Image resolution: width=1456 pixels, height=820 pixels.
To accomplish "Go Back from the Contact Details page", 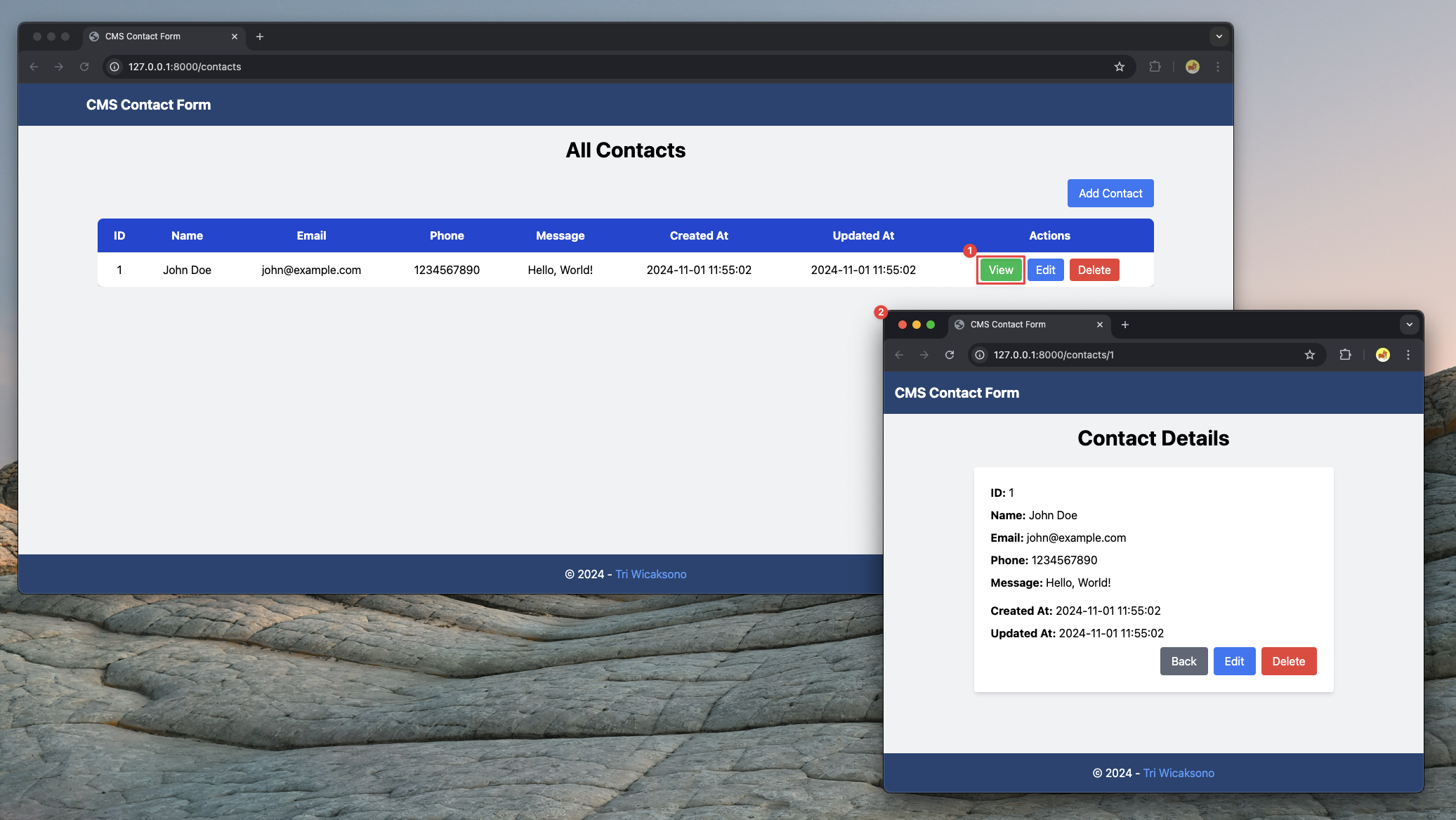I will pos(1183,661).
